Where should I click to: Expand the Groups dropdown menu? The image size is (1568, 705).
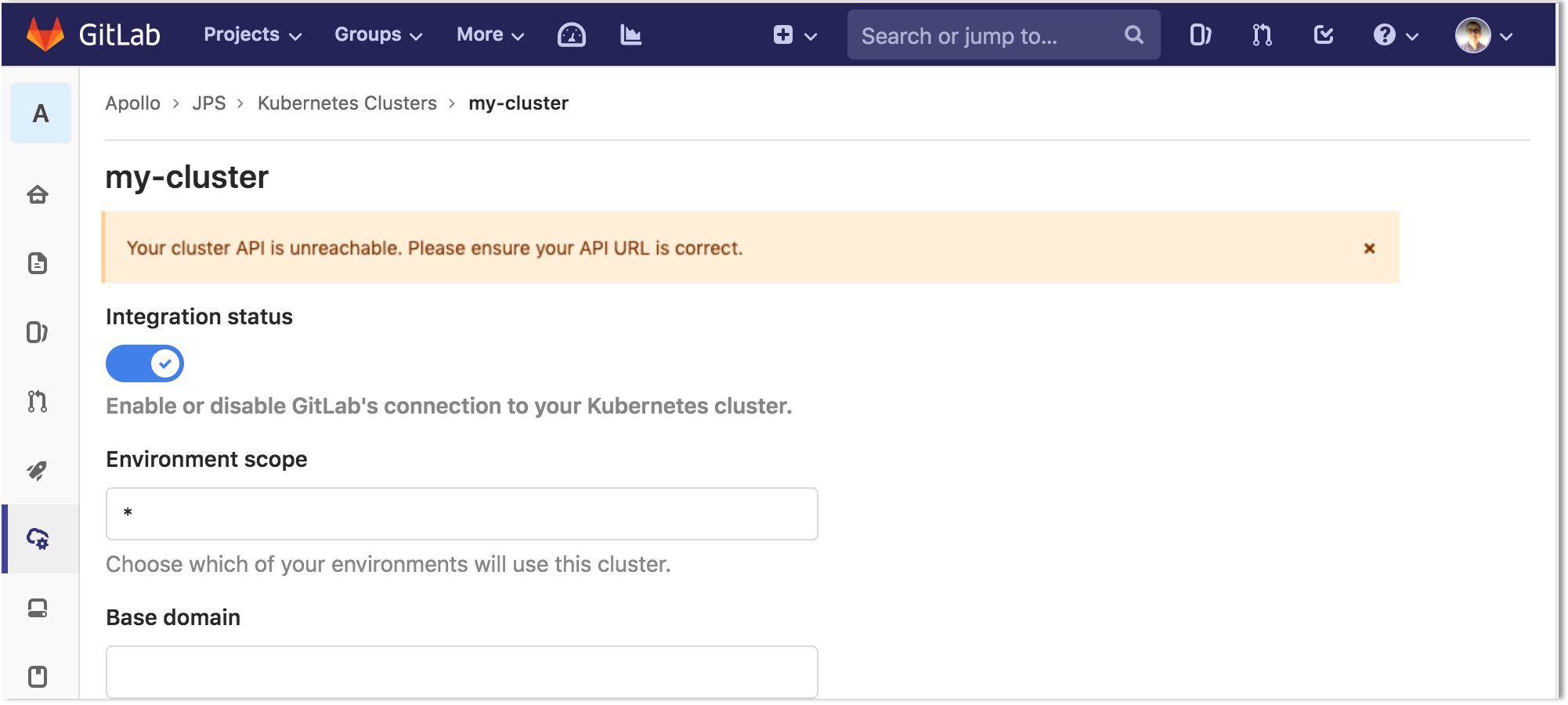[378, 35]
